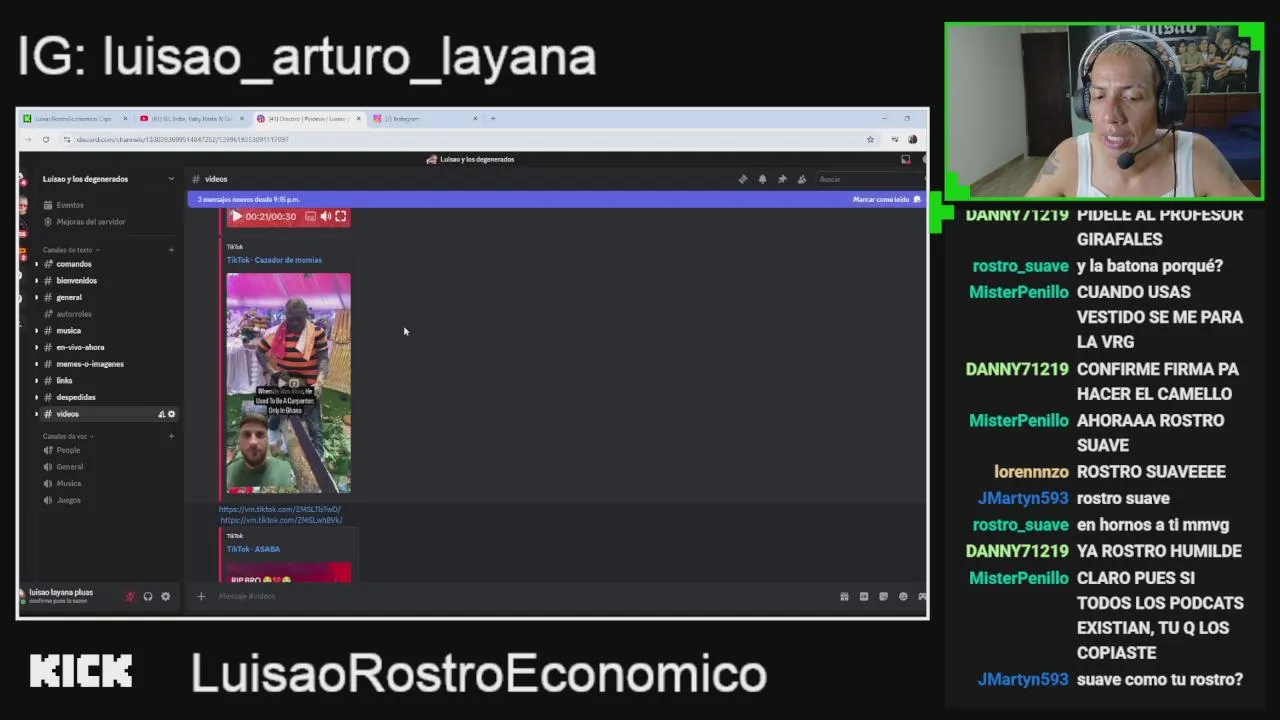Open the browser profile avatar
1280x720 pixels.
(x=912, y=139)
